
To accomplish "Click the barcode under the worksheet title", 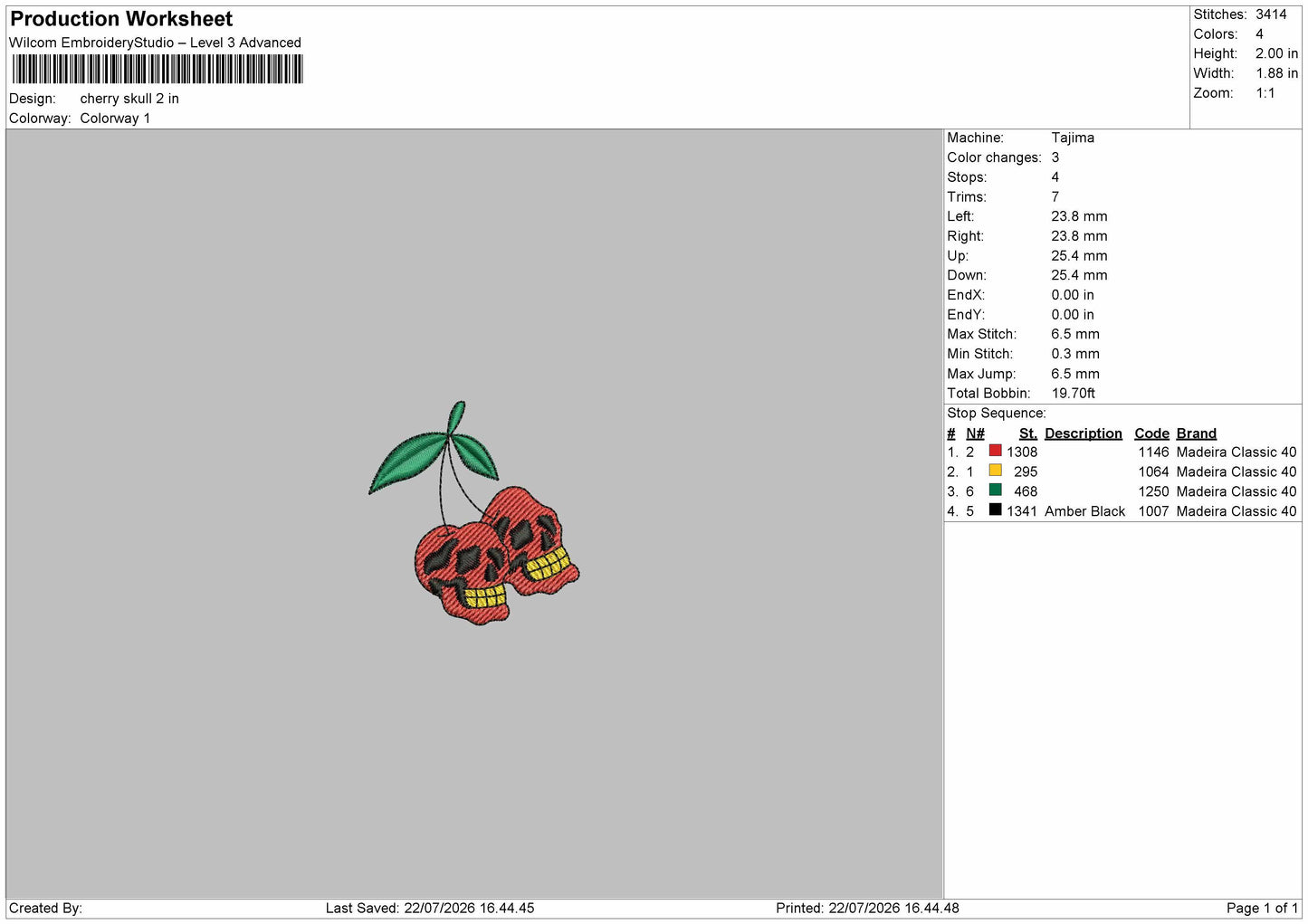I will (x=158, y=70).
